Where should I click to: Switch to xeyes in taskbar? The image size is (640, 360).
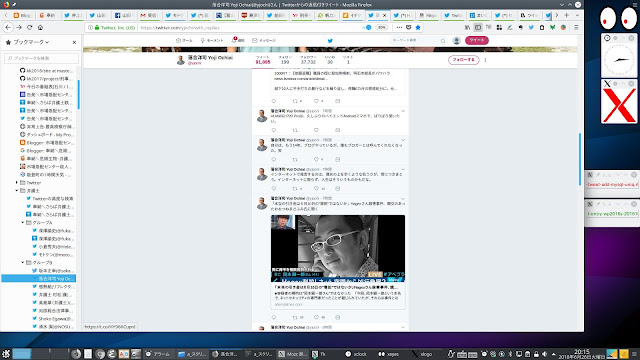click(x=389, y=354)
